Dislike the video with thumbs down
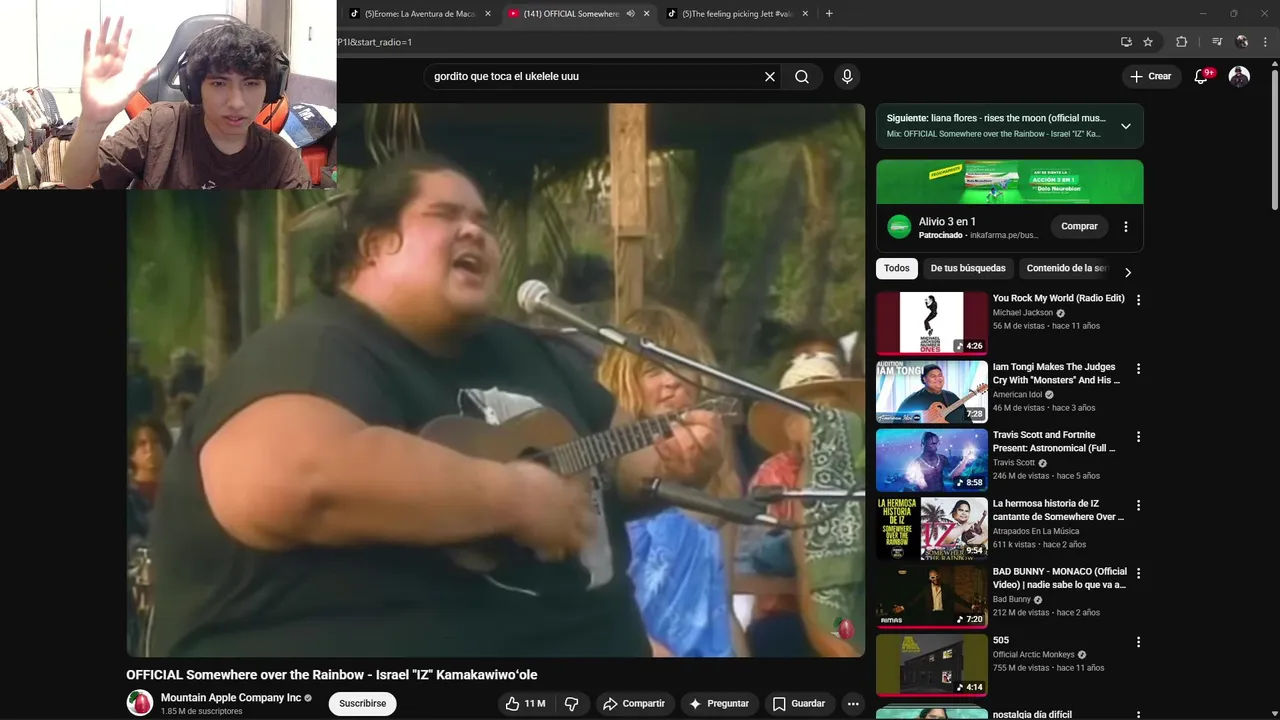The height and width of the screenshot is (720, 1280). [x=572, y=704]
